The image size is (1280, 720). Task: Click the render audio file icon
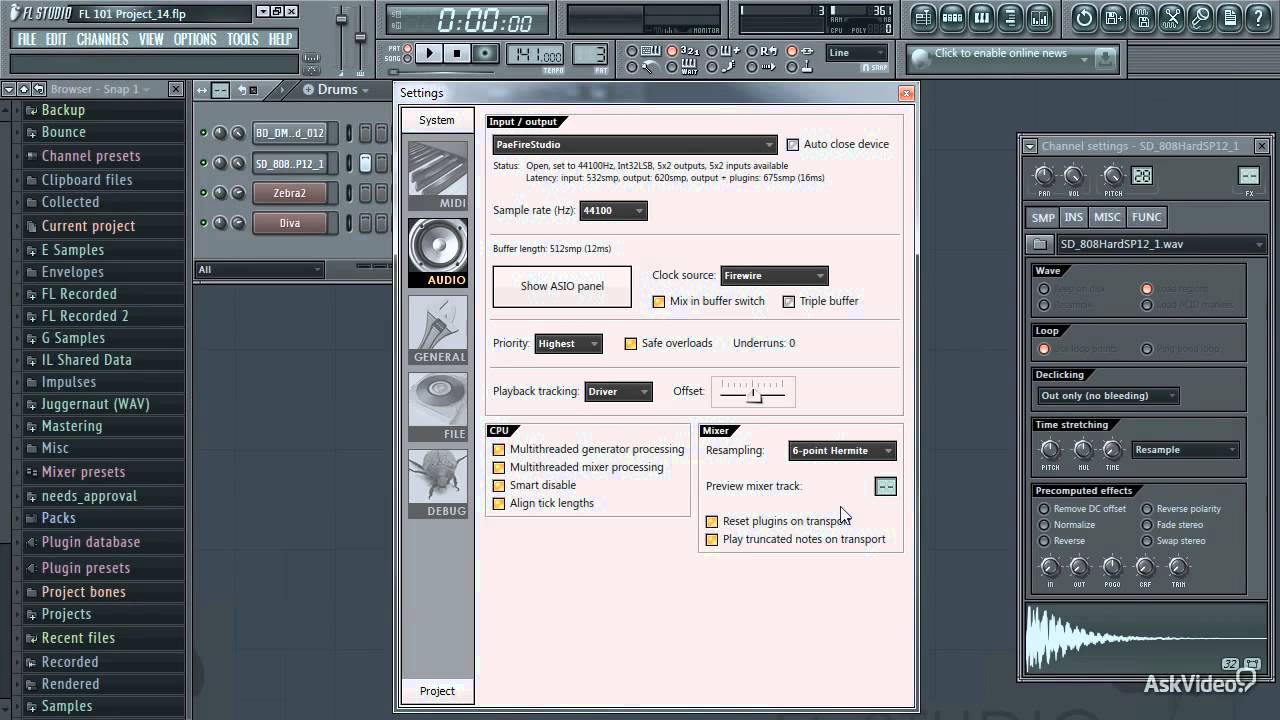pyautogui.click(x=1142, y=17)
